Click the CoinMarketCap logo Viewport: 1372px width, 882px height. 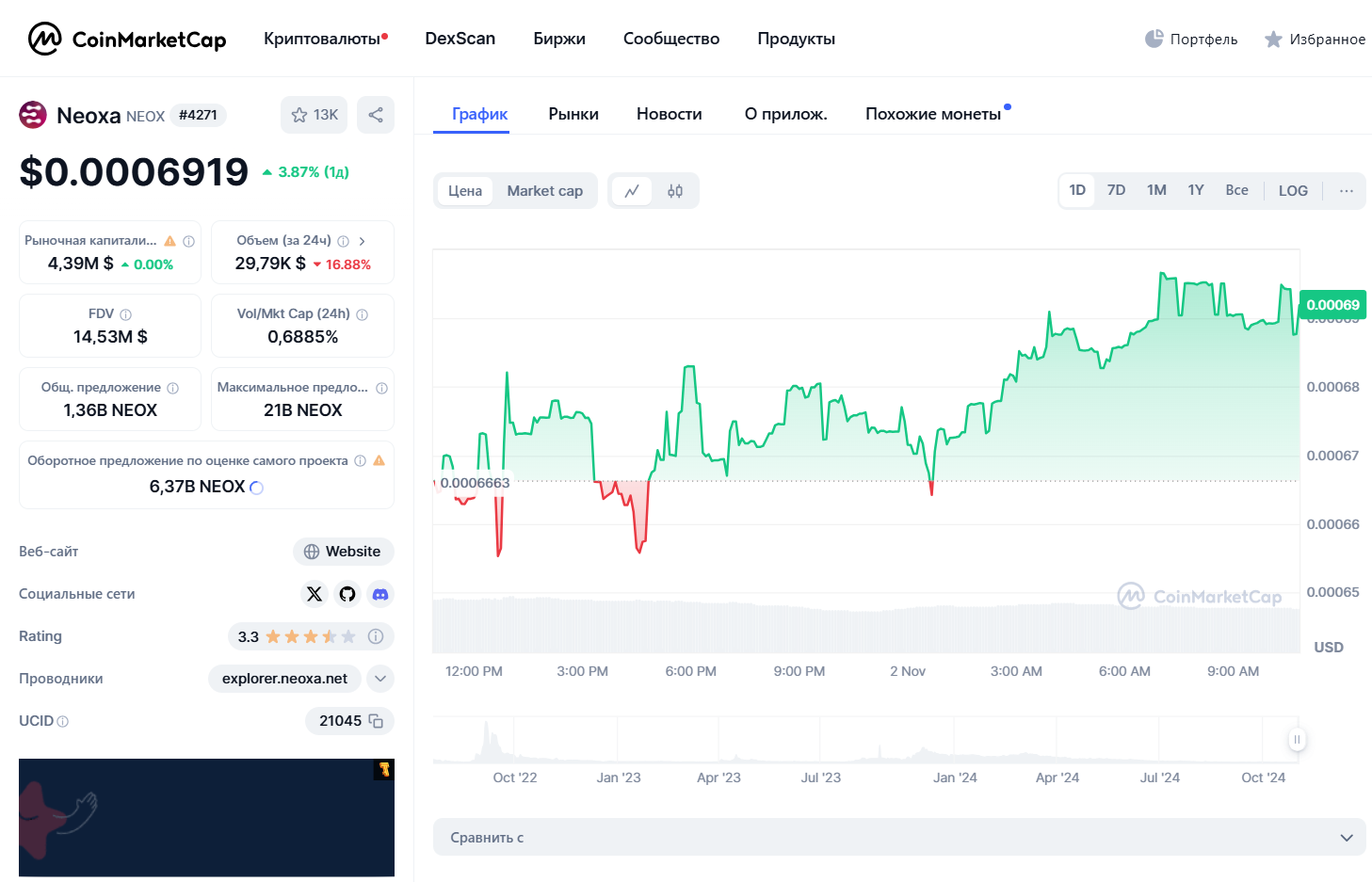[x=127, y=39]
